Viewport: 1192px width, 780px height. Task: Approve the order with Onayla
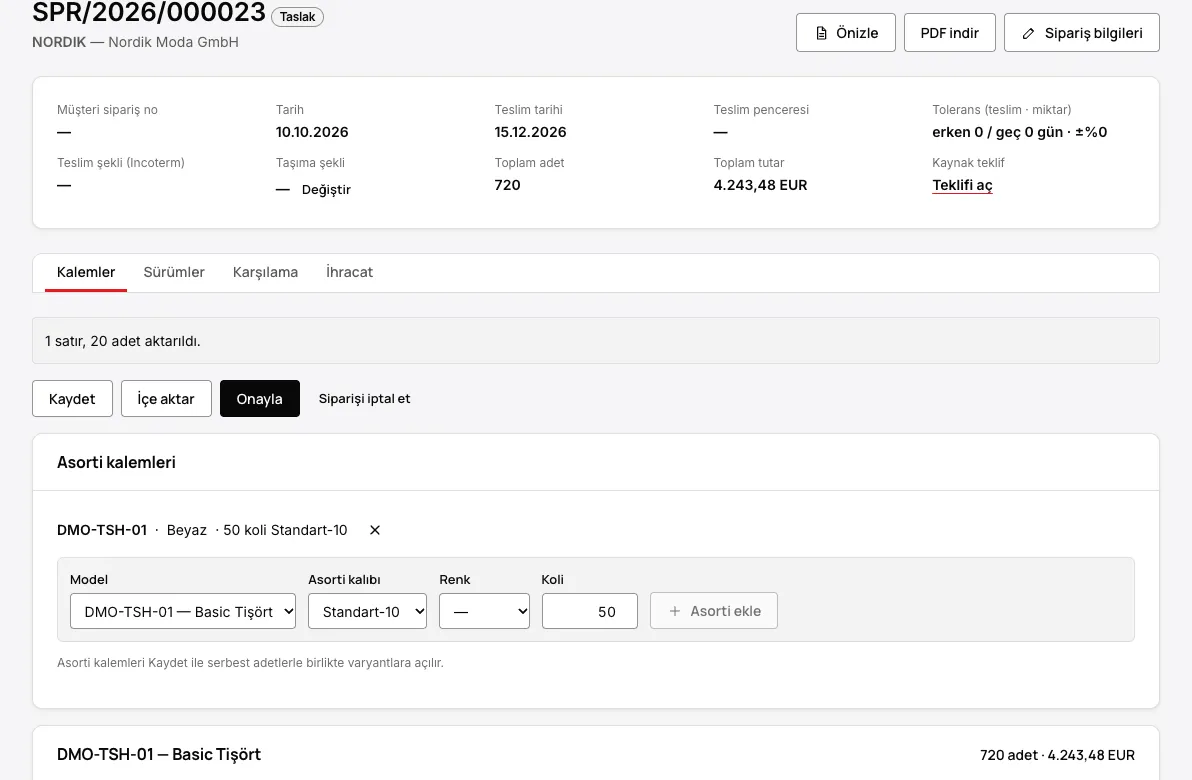(x=259, y=398)
